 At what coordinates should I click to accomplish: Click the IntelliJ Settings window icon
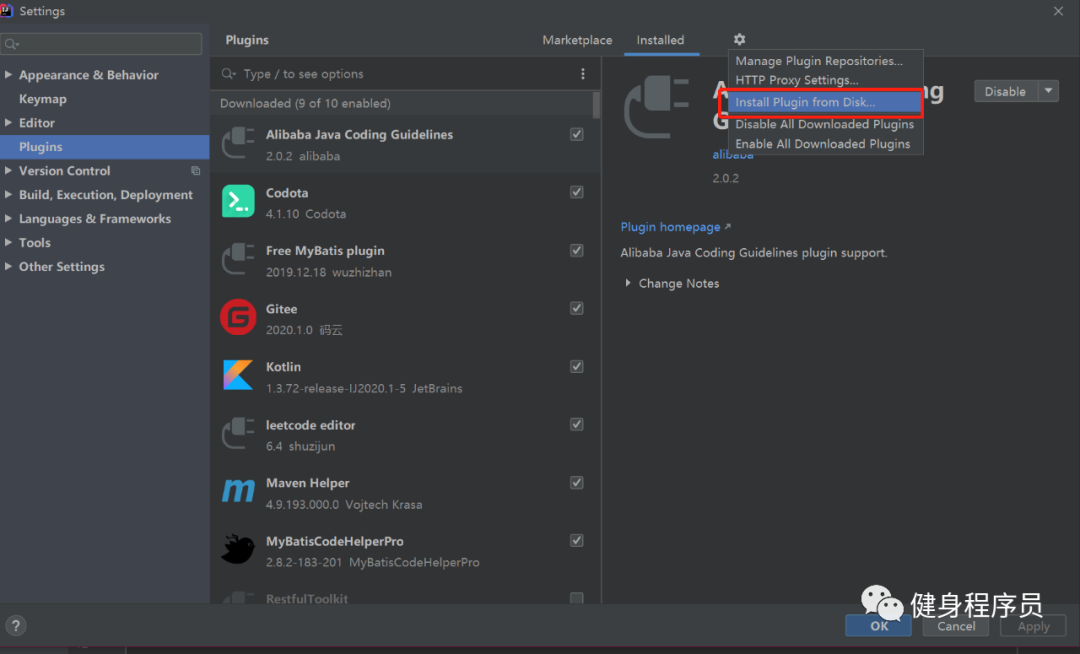tap(6, 10)
